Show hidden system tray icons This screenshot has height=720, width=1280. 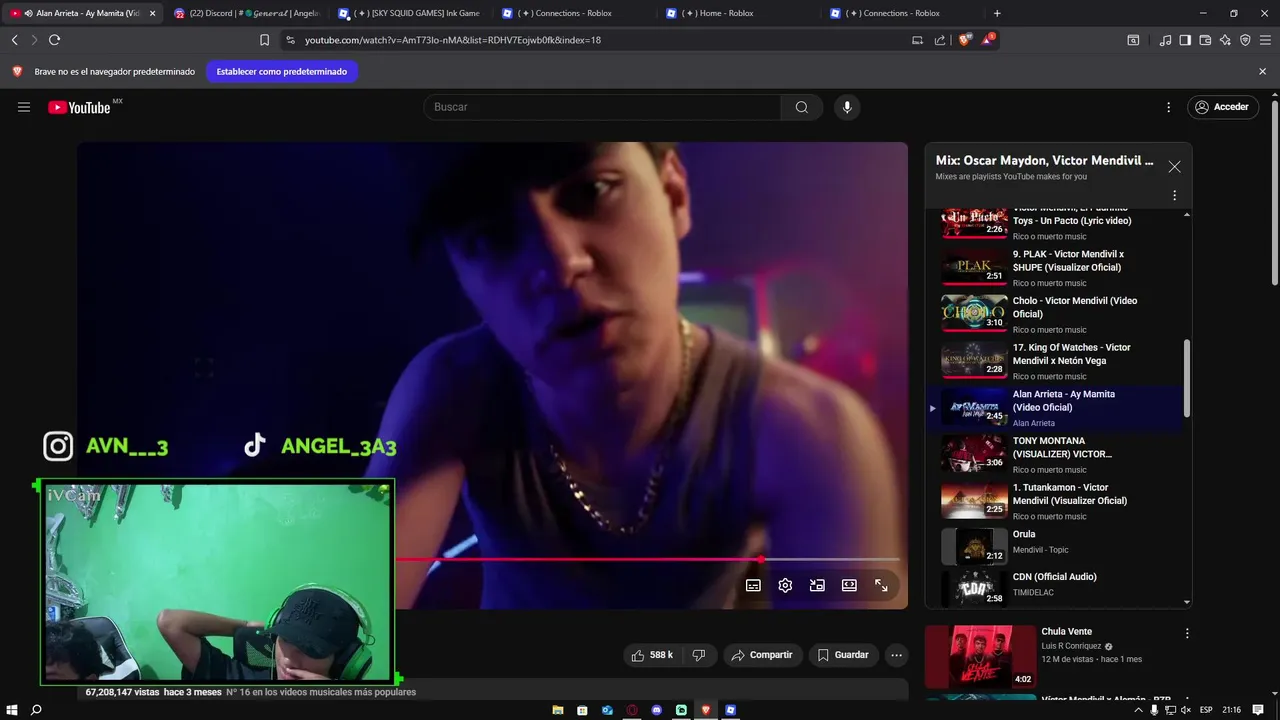[1137, 710]
